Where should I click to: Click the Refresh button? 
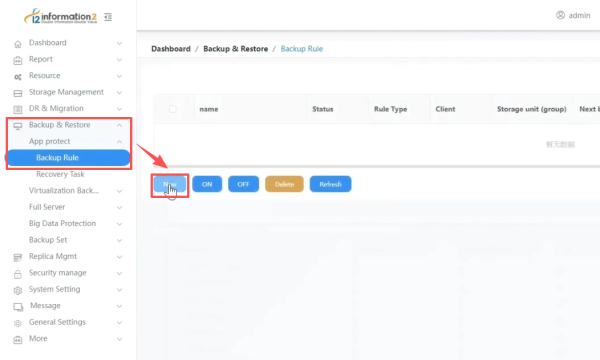pyautogui.click(x=330, y=184)
